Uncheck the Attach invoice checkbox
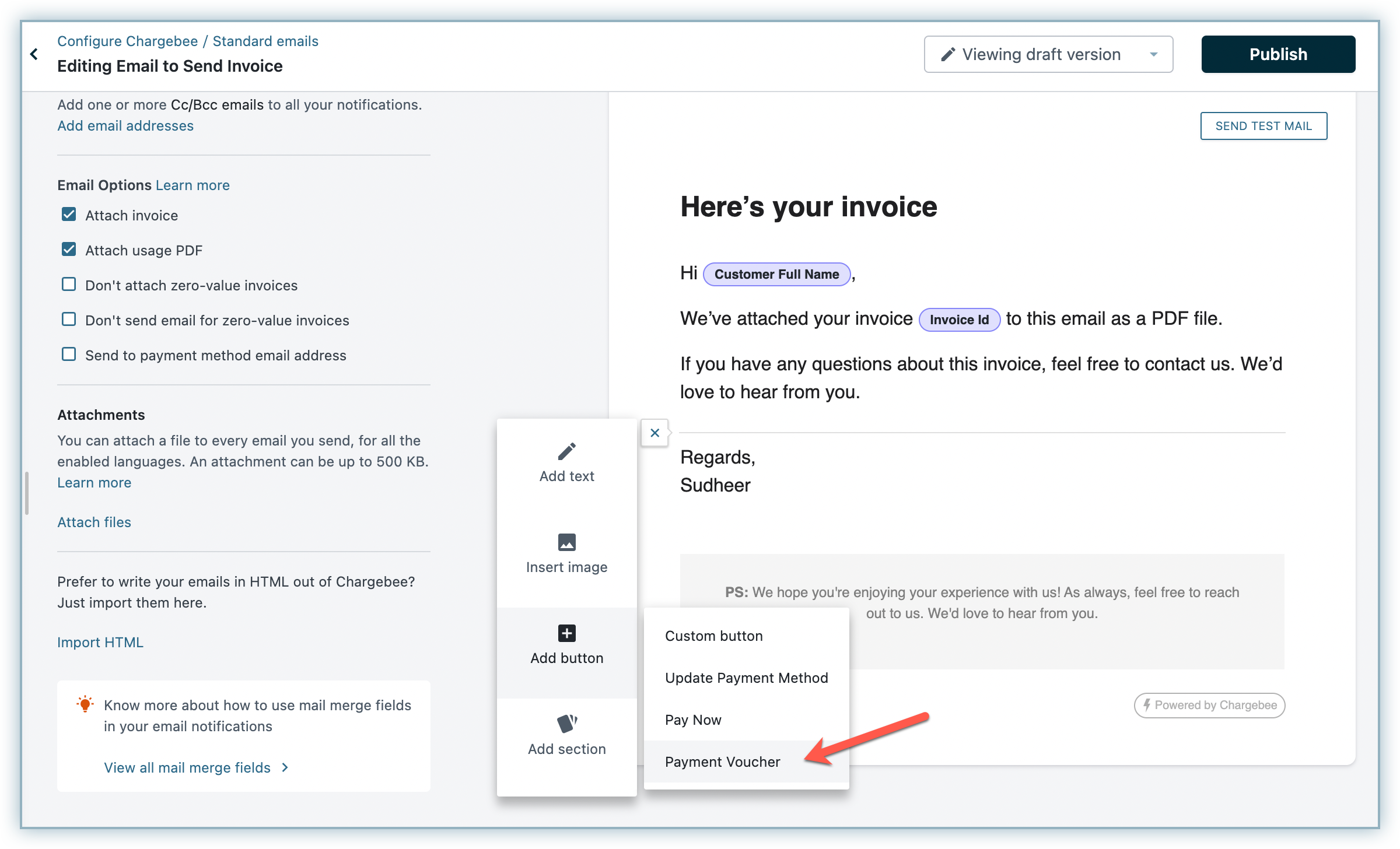 [x=69, y=215]
